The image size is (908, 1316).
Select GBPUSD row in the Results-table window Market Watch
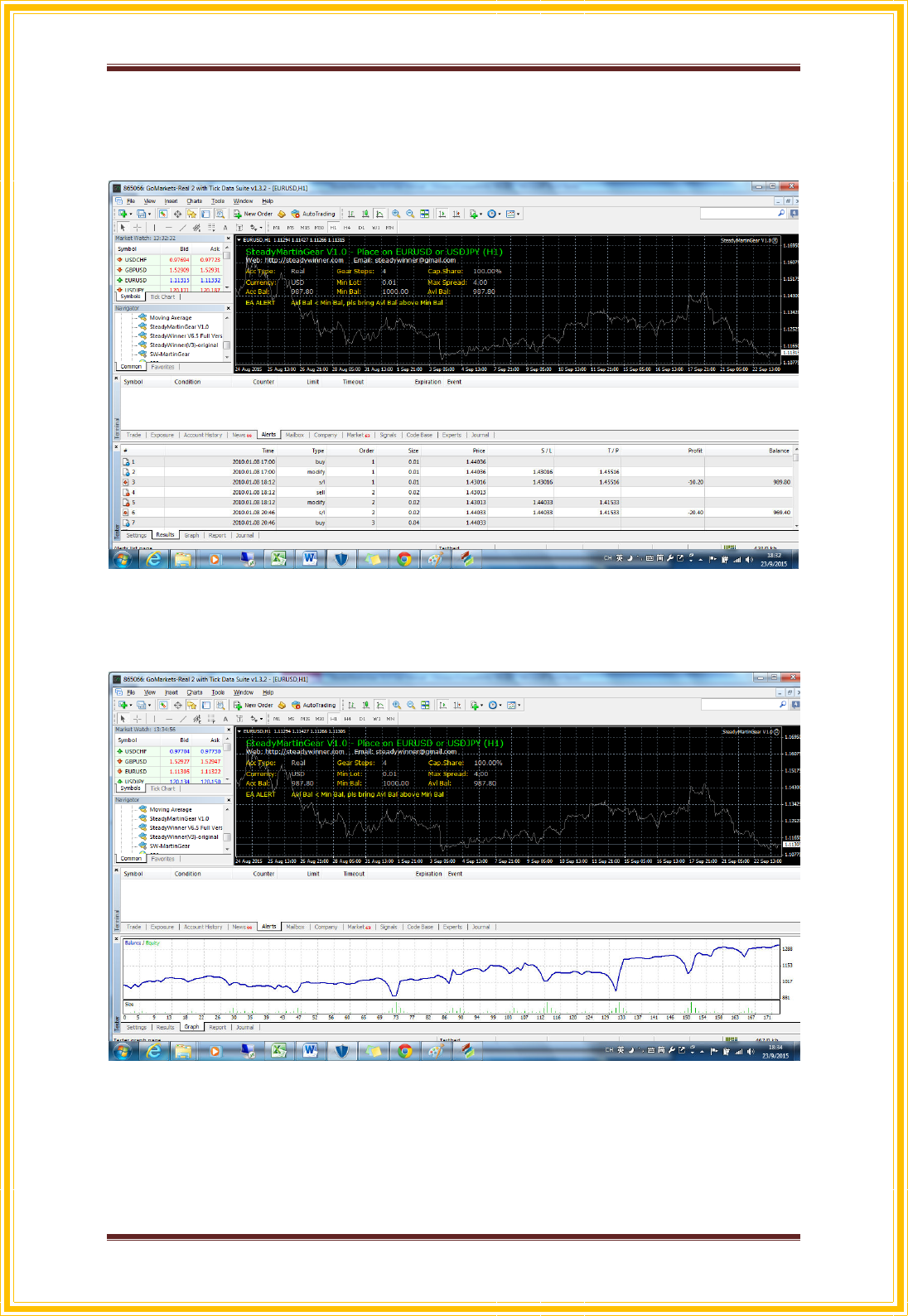168,270
